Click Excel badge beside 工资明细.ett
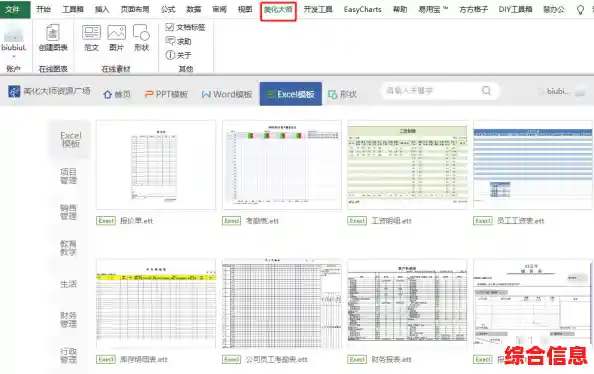This screenshot has height=374, width=594. click(357, 221)
